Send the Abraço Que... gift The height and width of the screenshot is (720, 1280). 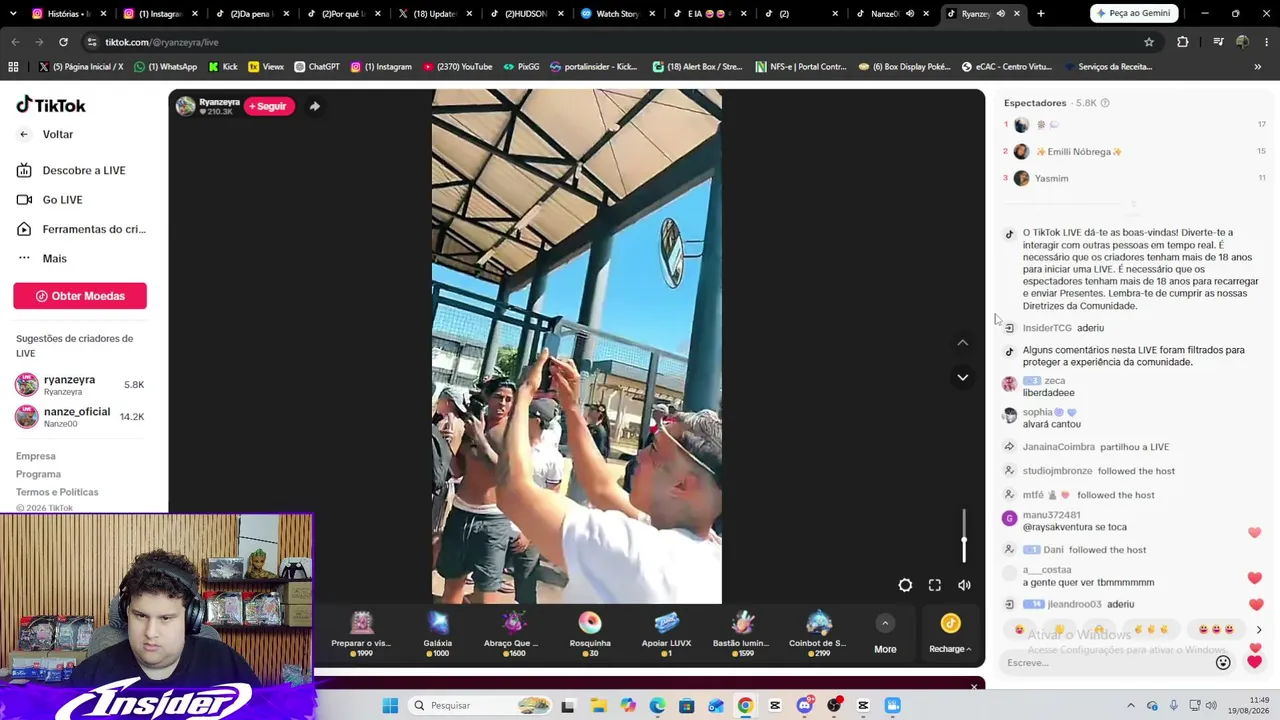(x=512, y=635)
